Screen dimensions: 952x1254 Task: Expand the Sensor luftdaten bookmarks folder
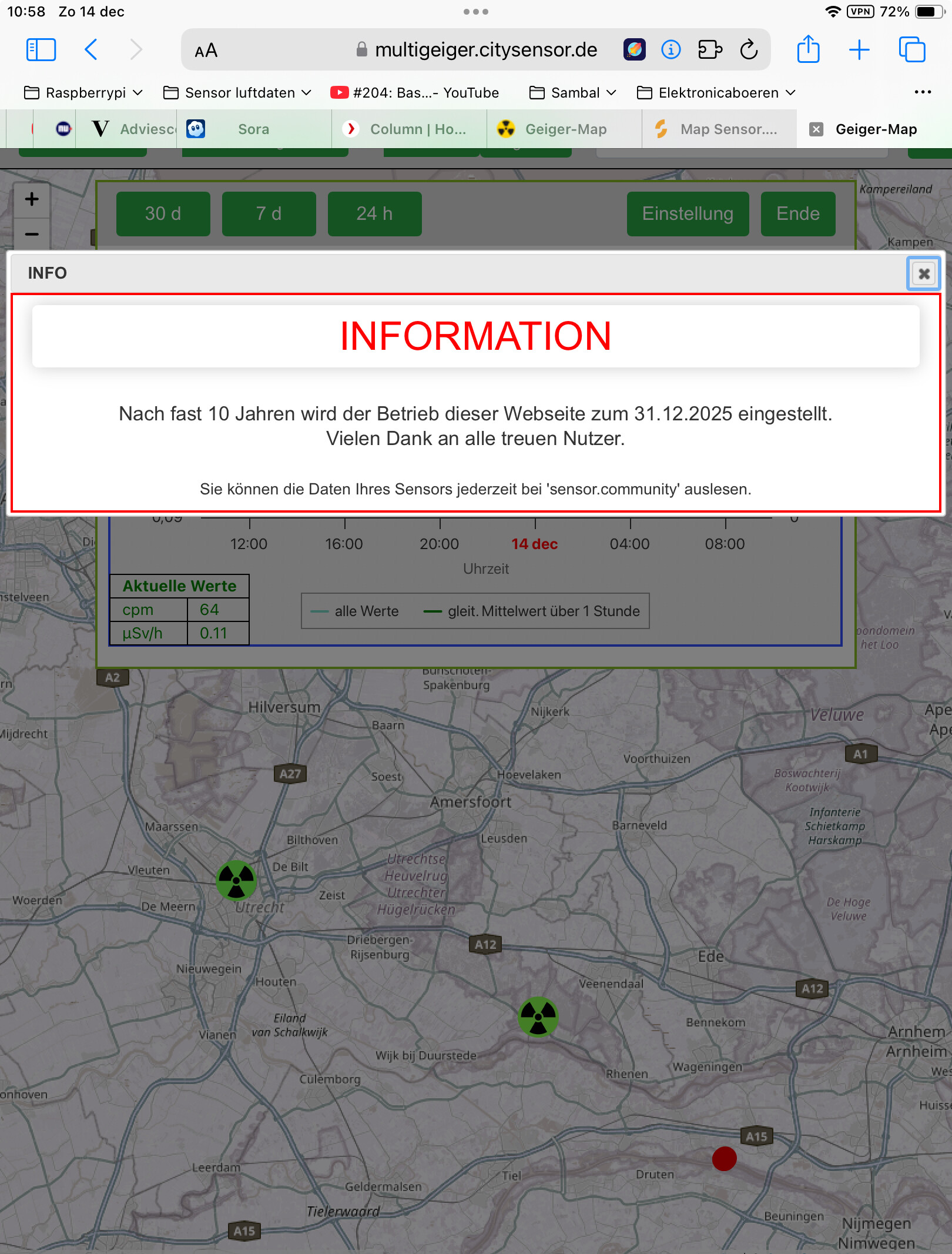click(237, 93)
